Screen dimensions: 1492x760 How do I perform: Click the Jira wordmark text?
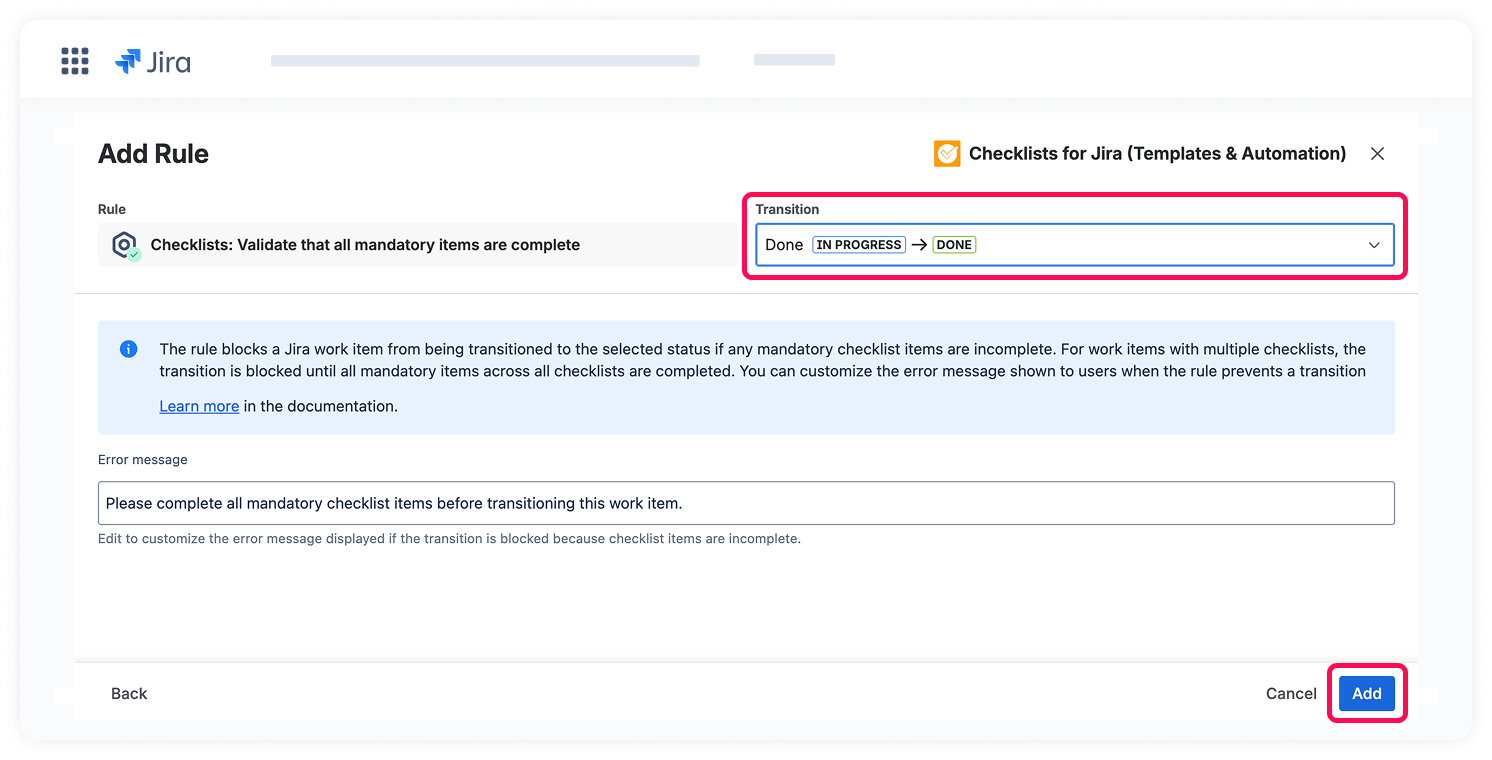click(168, 62)
